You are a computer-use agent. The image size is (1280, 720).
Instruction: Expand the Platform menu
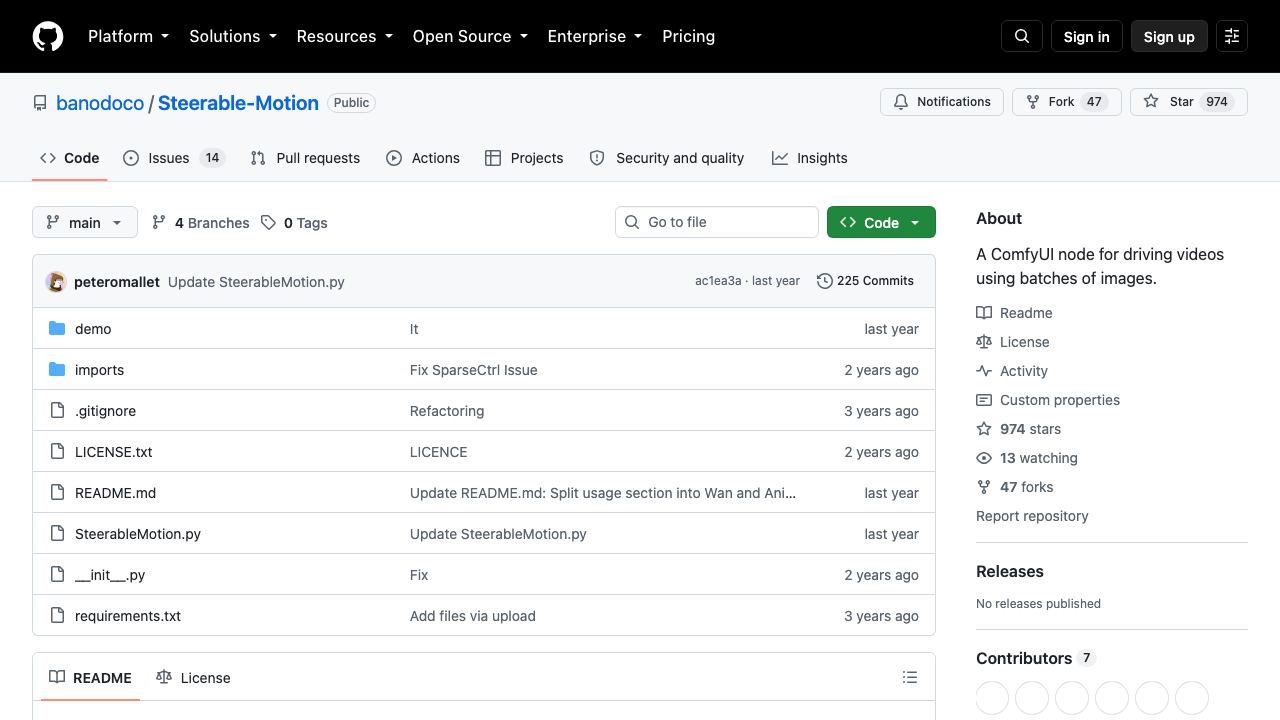click(128, 36)
